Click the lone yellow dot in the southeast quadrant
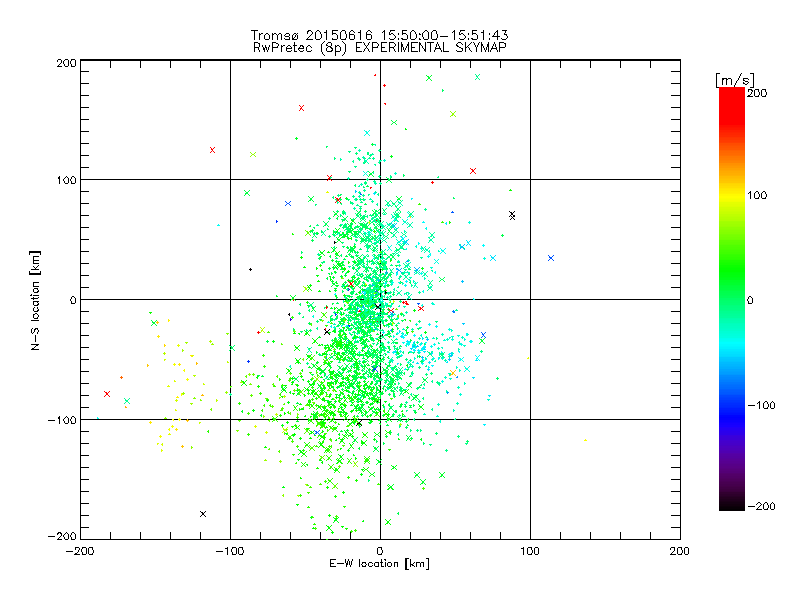 click(x=585, y=440)
